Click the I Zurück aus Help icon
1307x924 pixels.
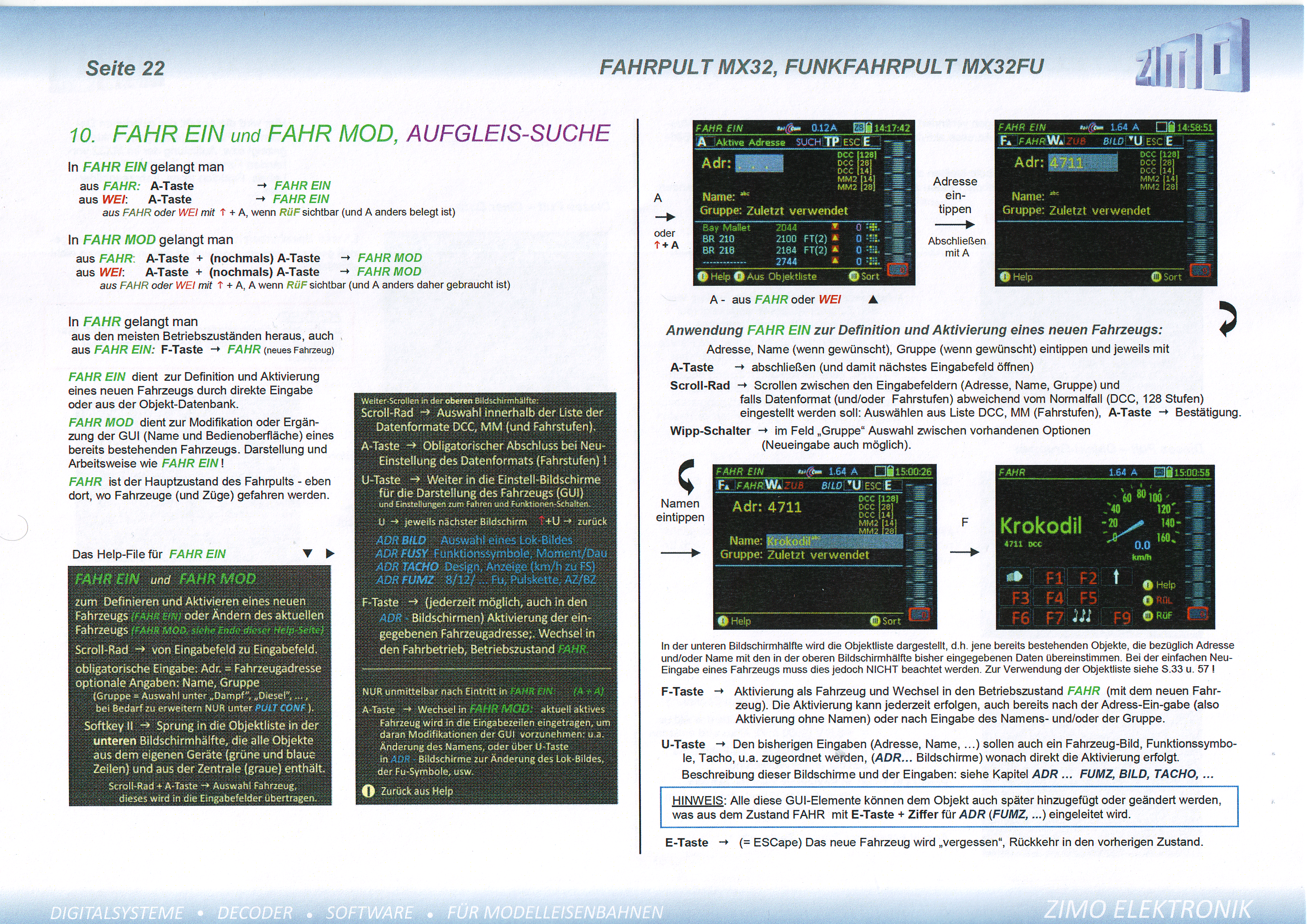(368, 791)
